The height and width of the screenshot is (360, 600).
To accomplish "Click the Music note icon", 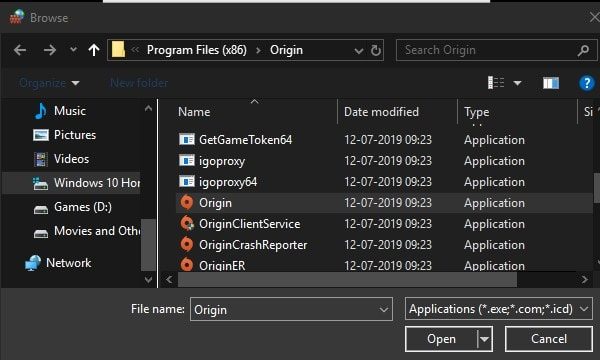I will pos(41,111).
